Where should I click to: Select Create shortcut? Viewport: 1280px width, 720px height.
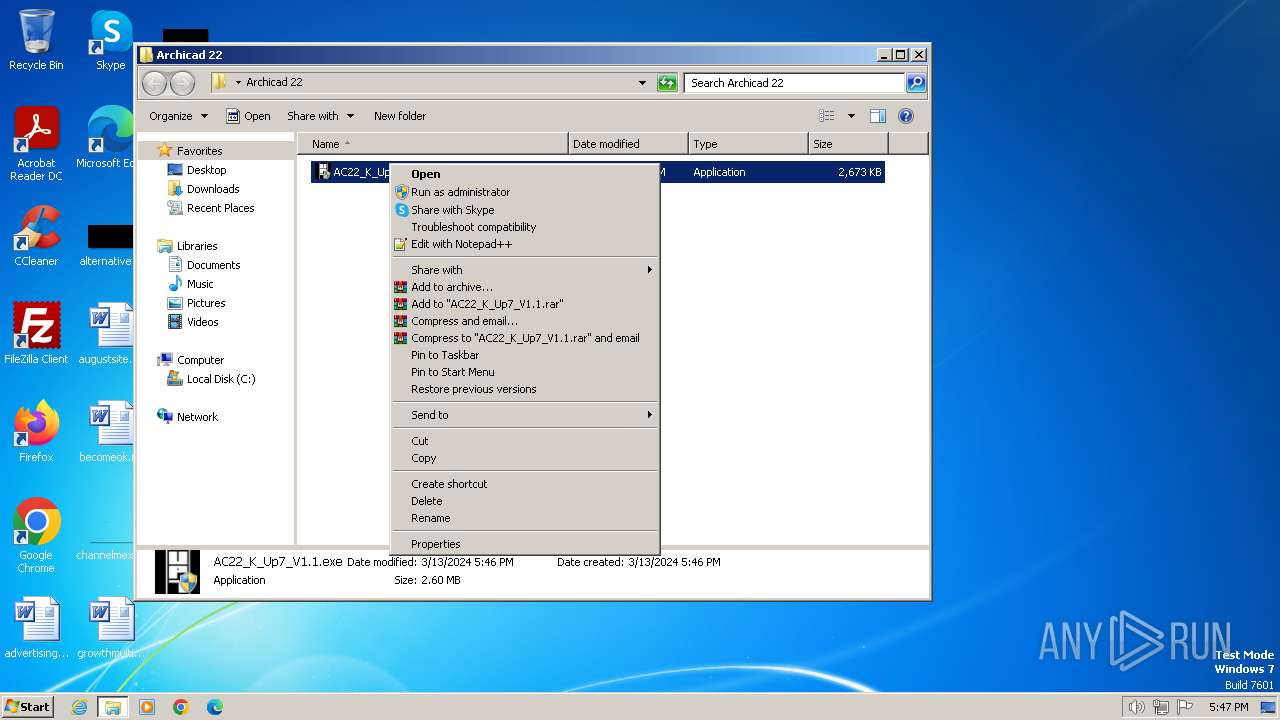(x=525, y=483)
